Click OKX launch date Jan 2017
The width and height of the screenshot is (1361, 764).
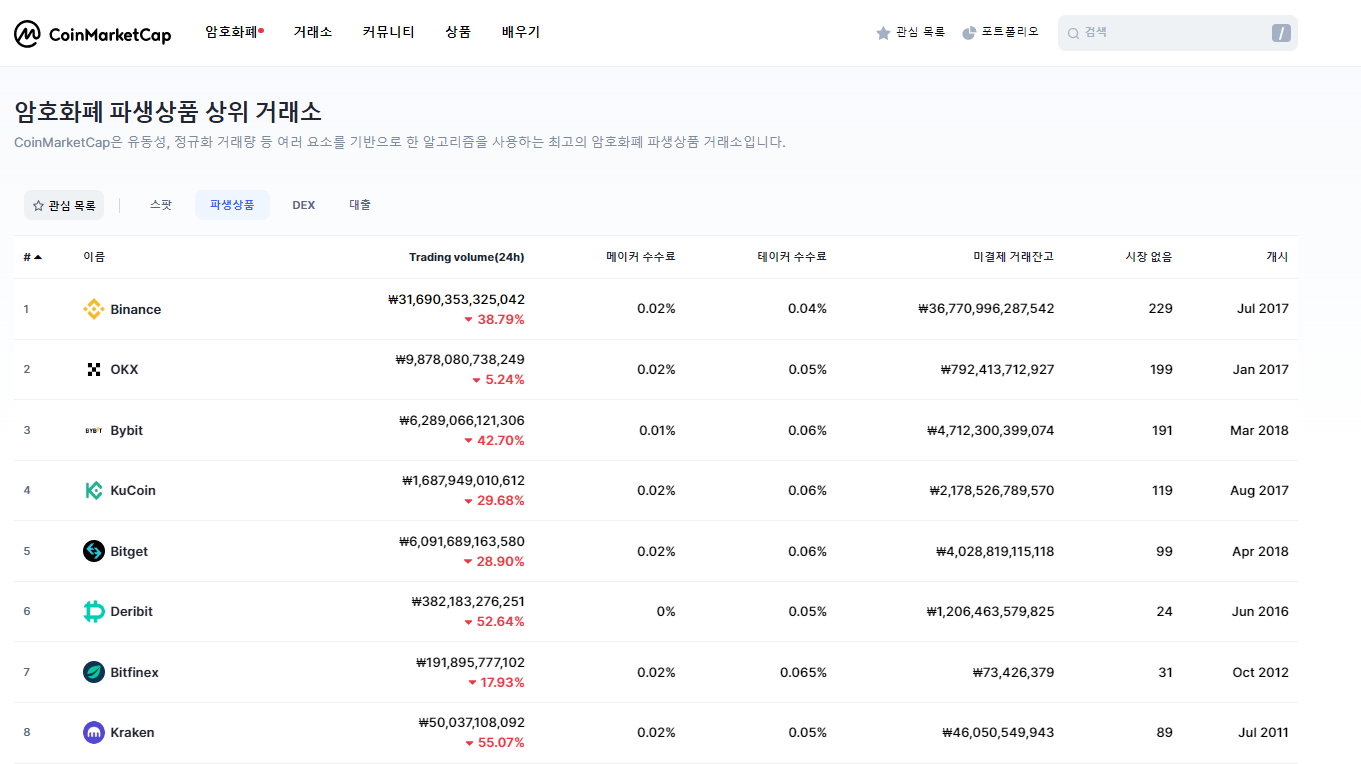pos(1261,369)
